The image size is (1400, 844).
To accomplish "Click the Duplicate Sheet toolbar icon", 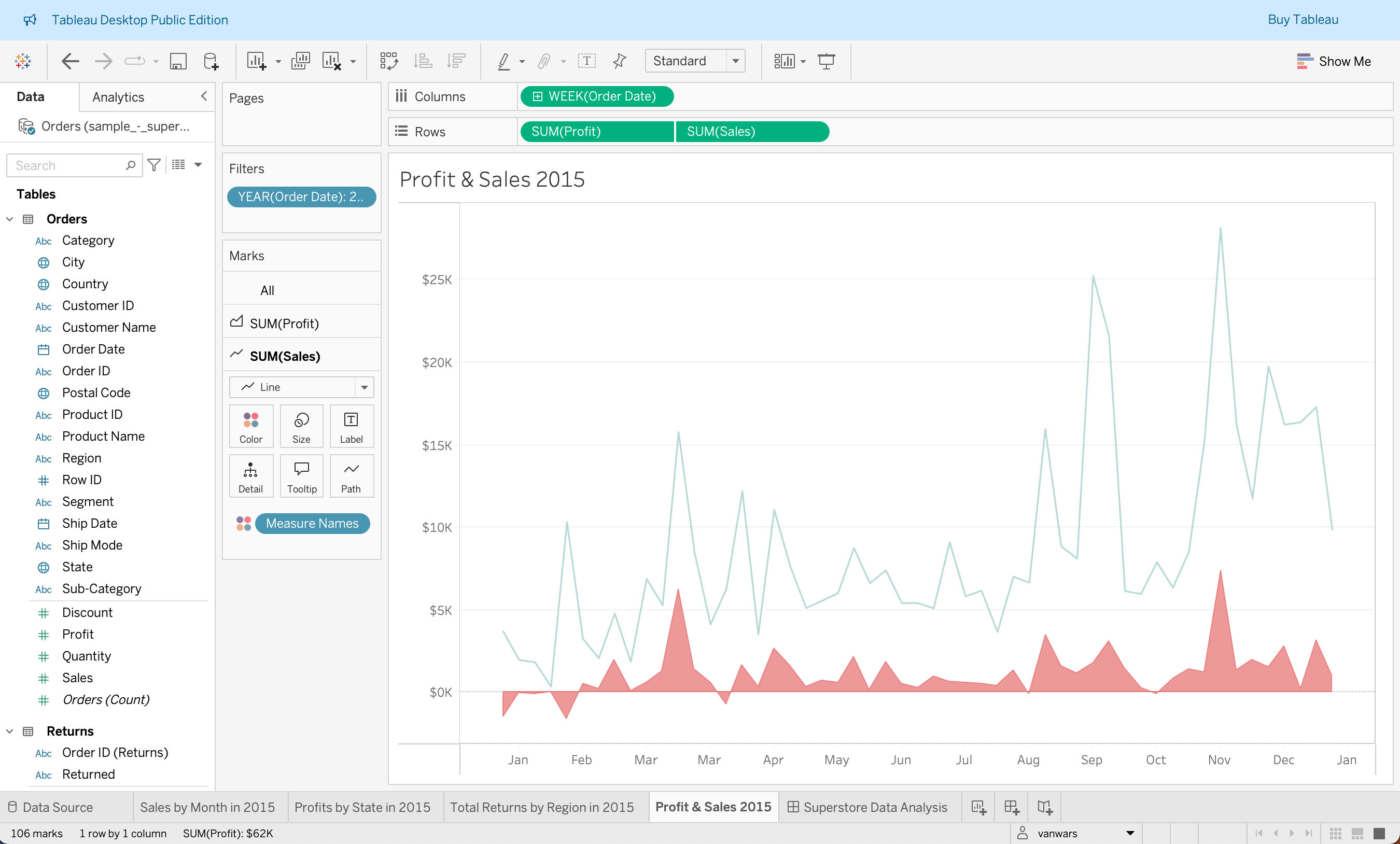I will click(x=300, y=61).
